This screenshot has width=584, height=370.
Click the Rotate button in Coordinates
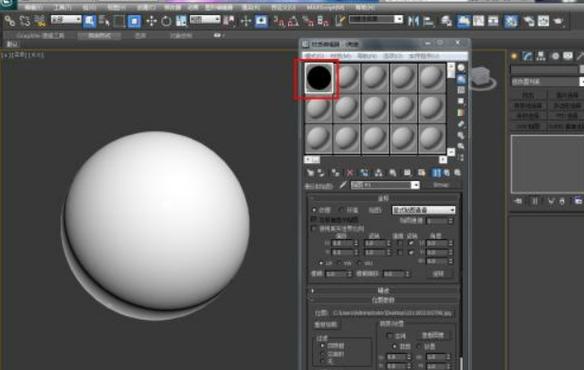click(x=438, y=274)
